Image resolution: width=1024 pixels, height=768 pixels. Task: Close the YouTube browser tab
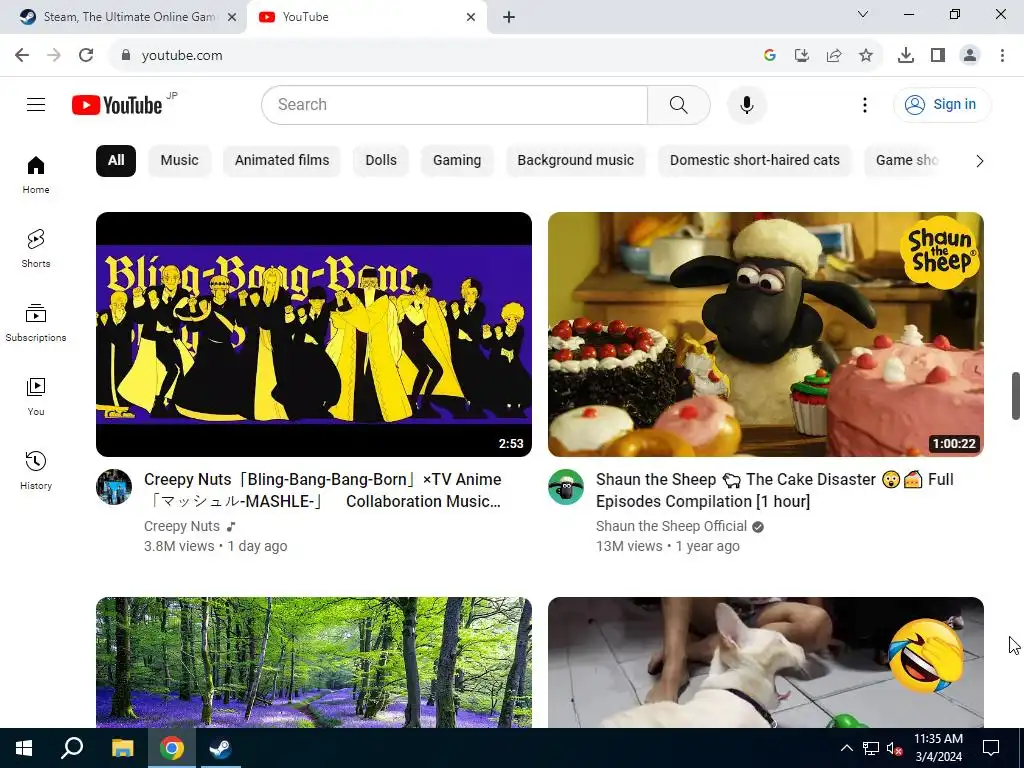471,17
